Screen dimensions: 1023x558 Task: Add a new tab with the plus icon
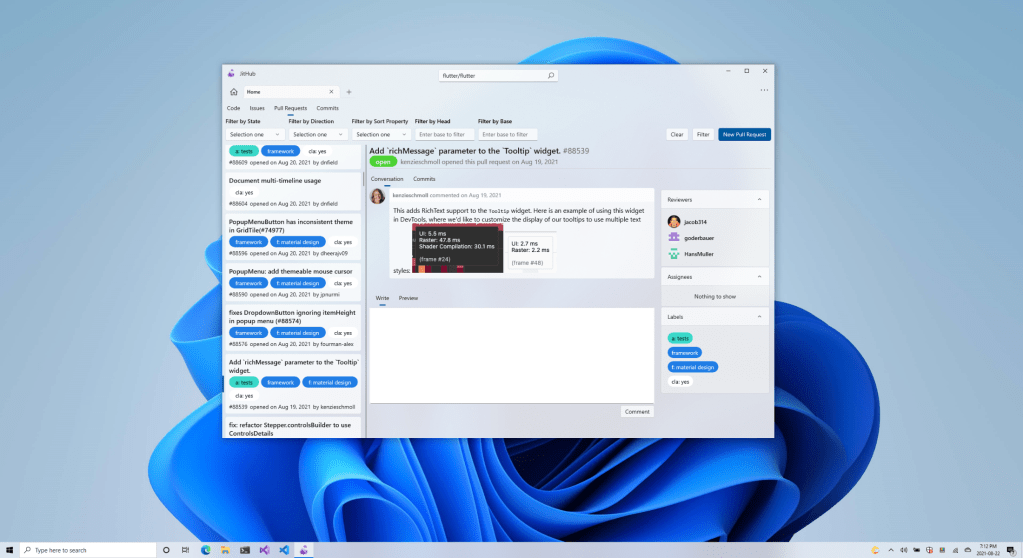348,92
